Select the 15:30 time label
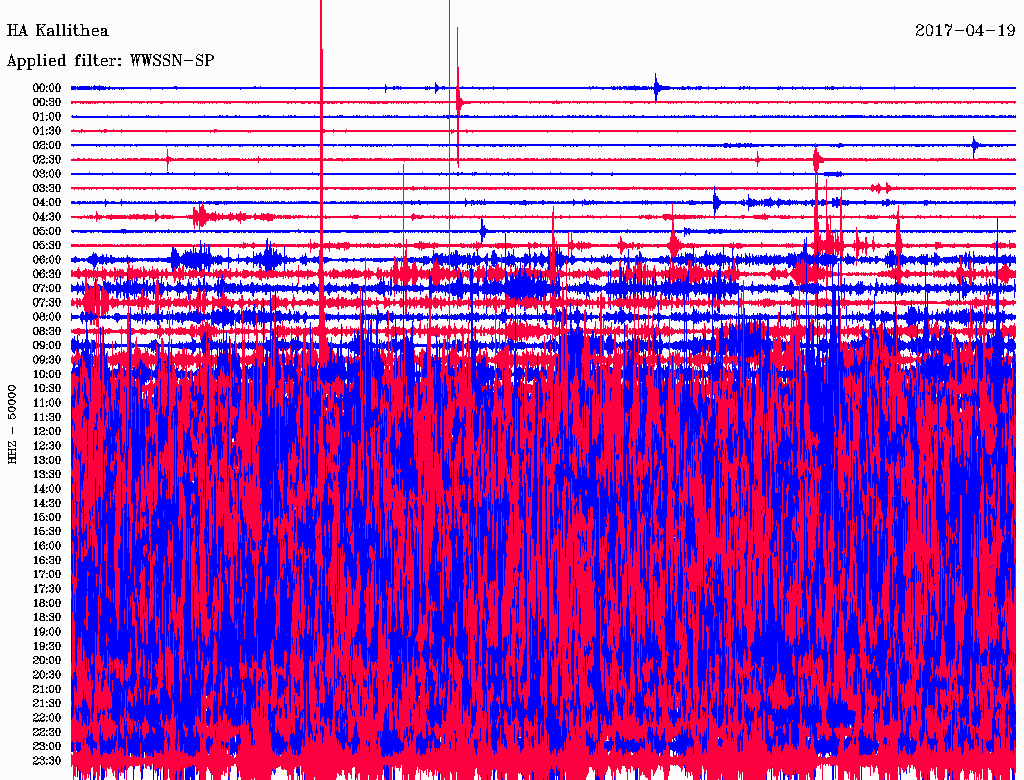The width and height of the screenshot is (1024, 780). tap(47, 532)
